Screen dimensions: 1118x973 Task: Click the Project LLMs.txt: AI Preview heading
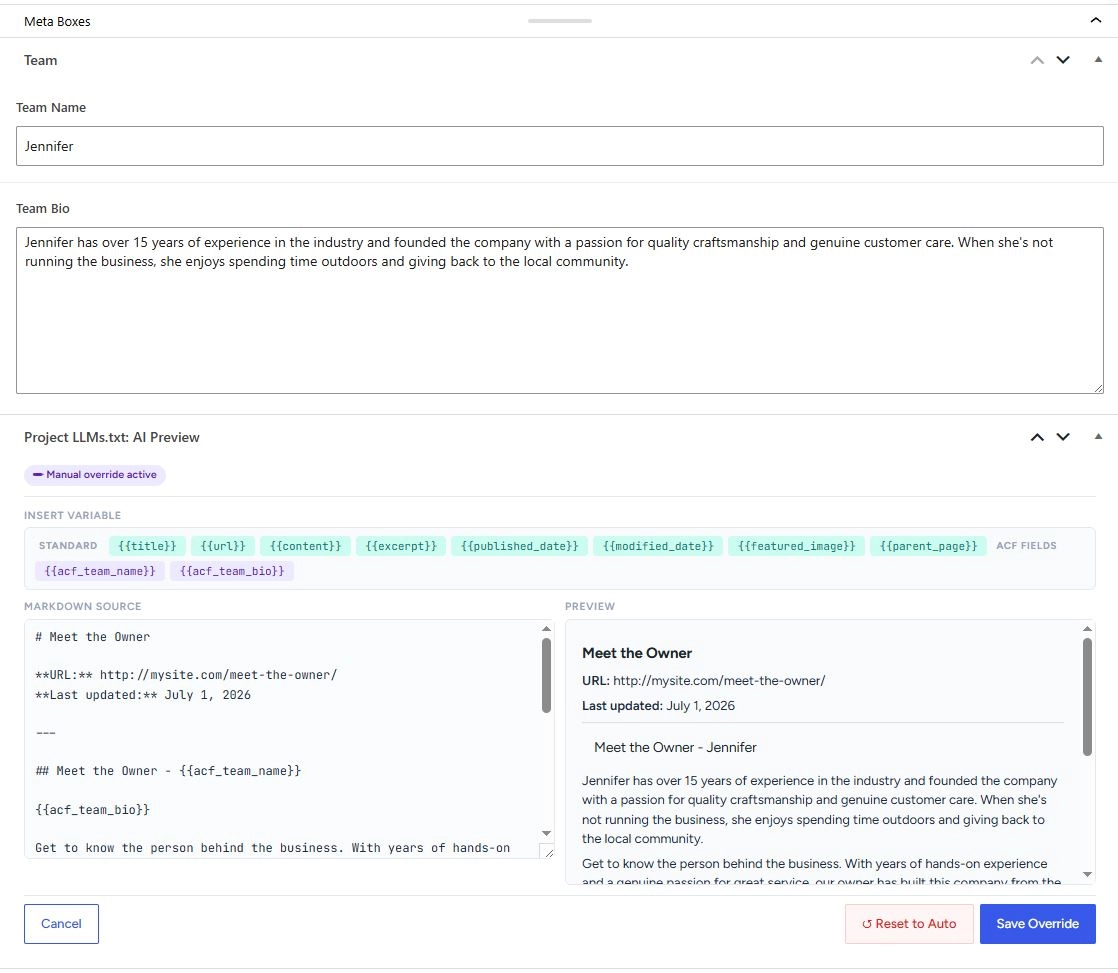point(112,437)
